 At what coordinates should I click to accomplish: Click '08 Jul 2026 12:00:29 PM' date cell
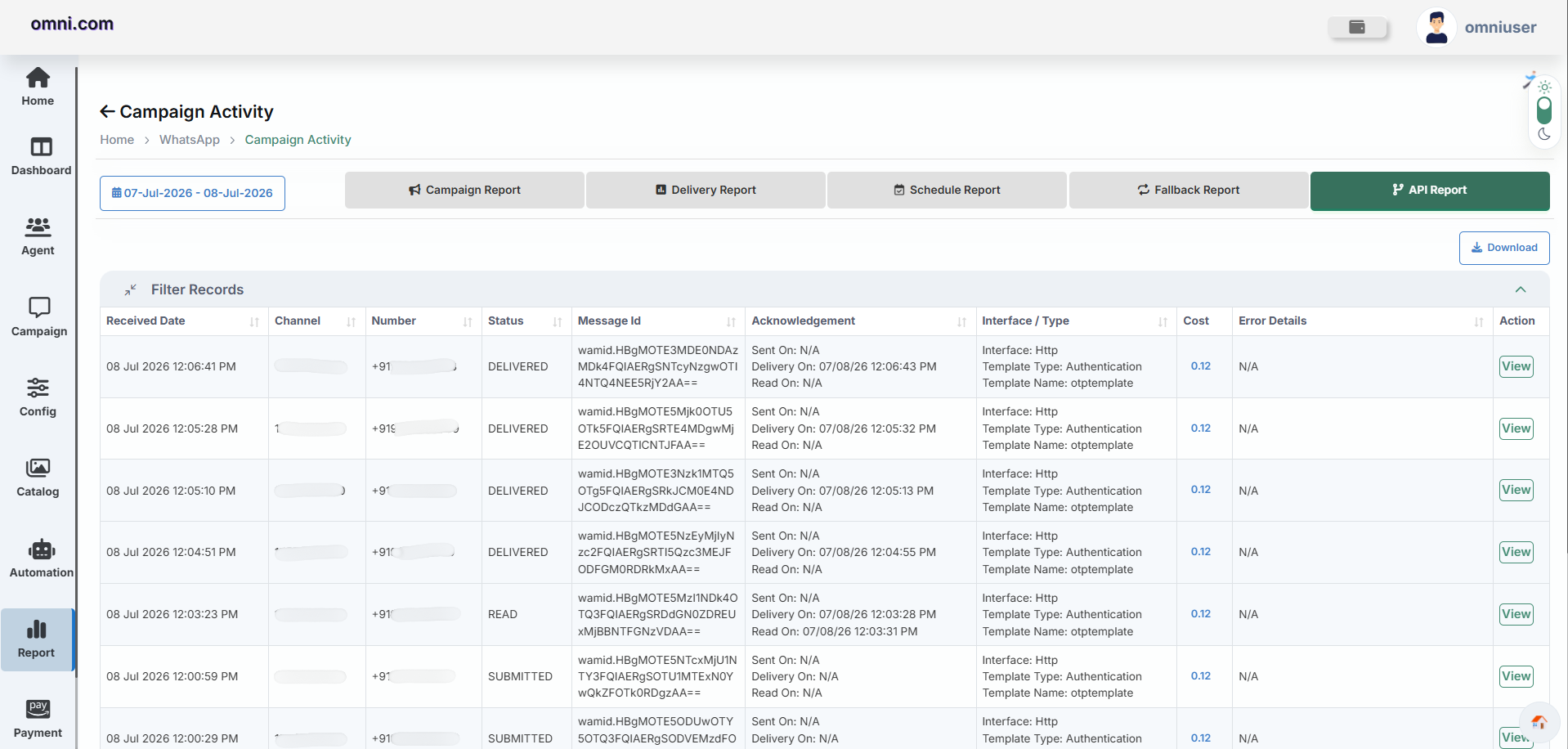172,738
